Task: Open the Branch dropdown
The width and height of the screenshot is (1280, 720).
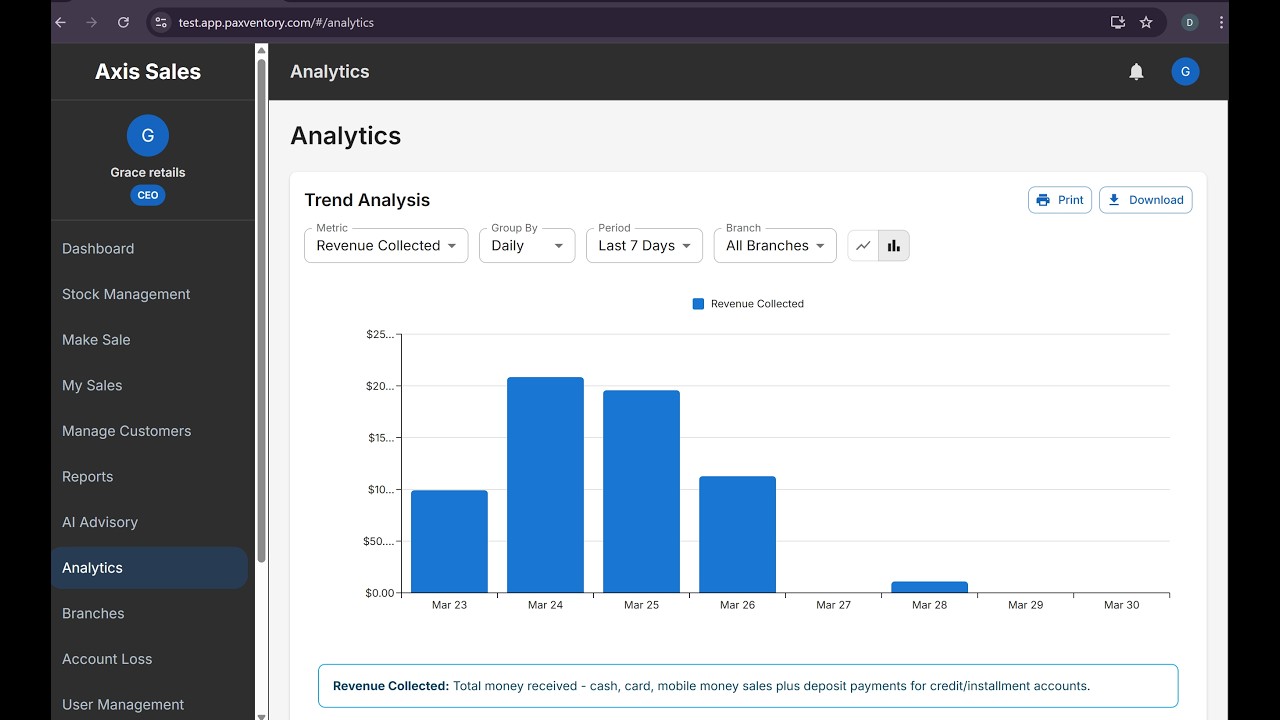Action: (x=775, y=246)
